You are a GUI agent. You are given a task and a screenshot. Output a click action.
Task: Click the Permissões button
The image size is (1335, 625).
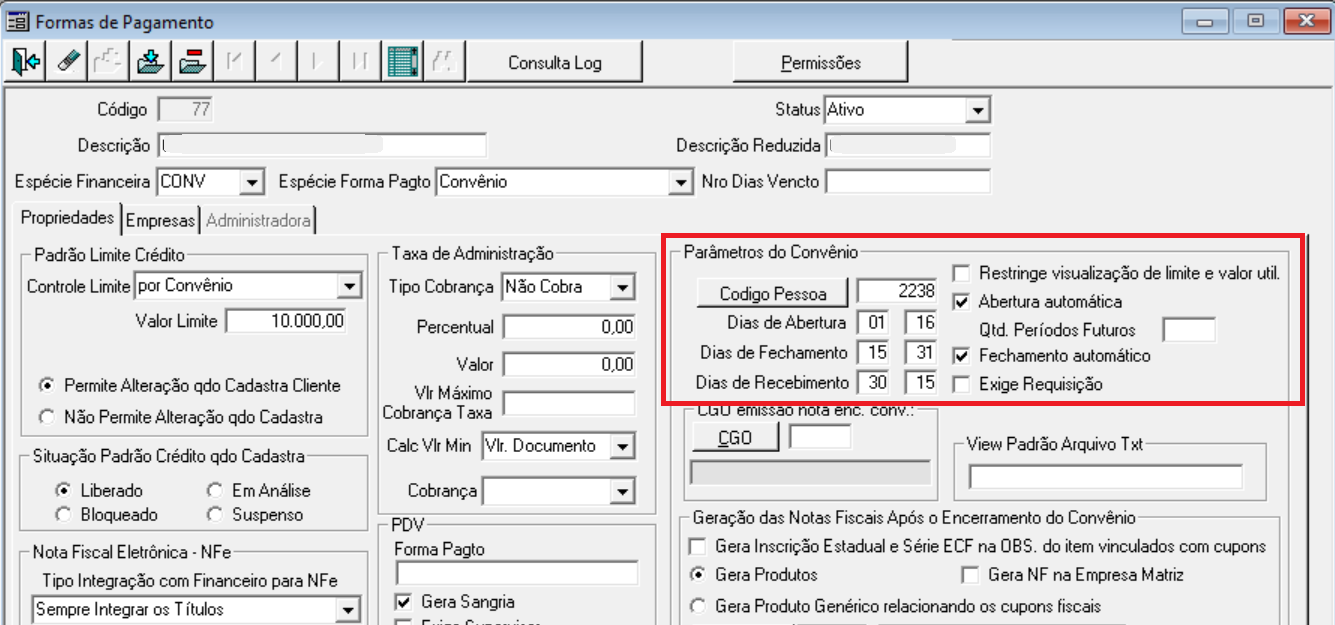coord(821,63)
